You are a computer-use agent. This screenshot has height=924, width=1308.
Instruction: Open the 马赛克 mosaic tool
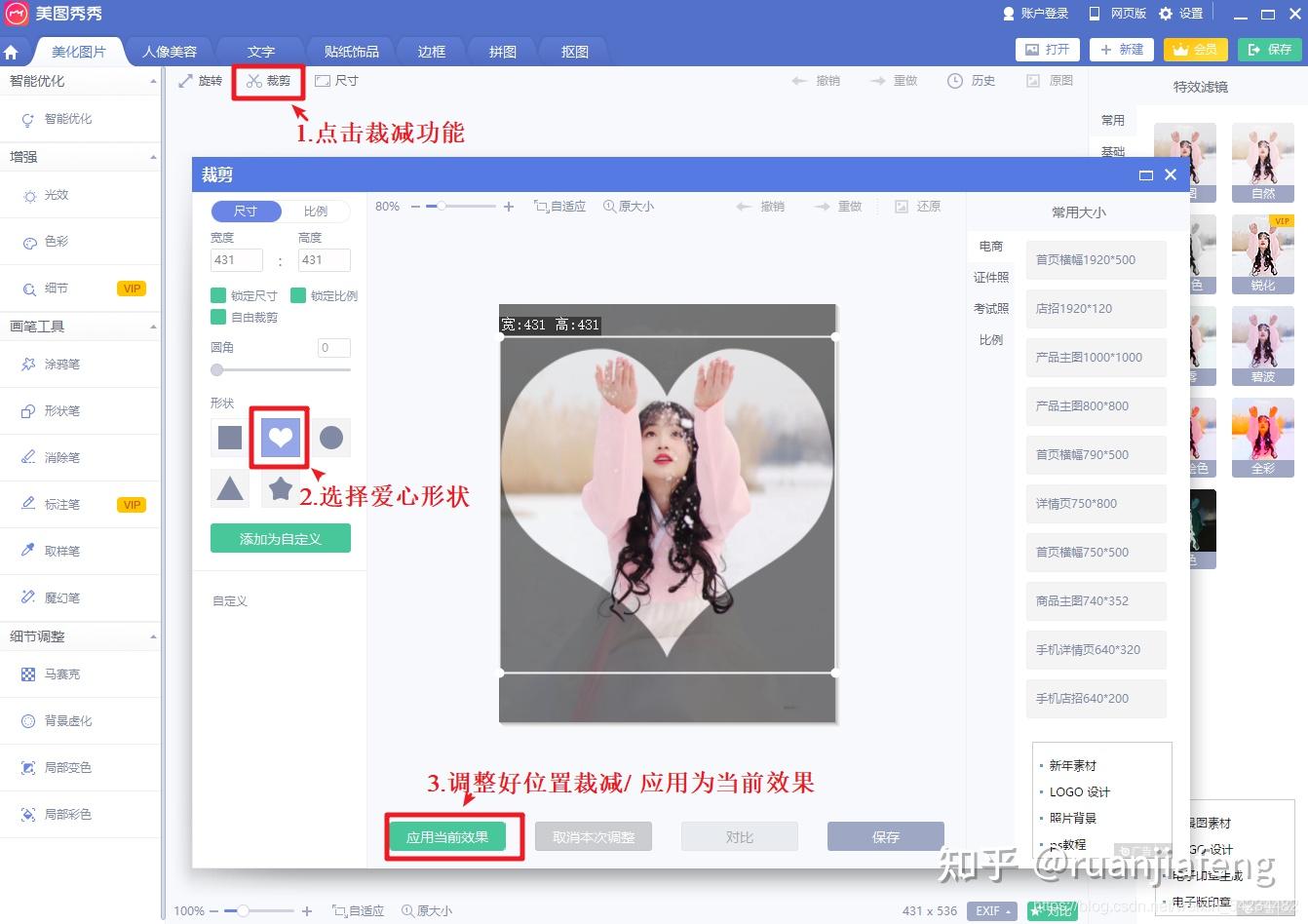80,674
